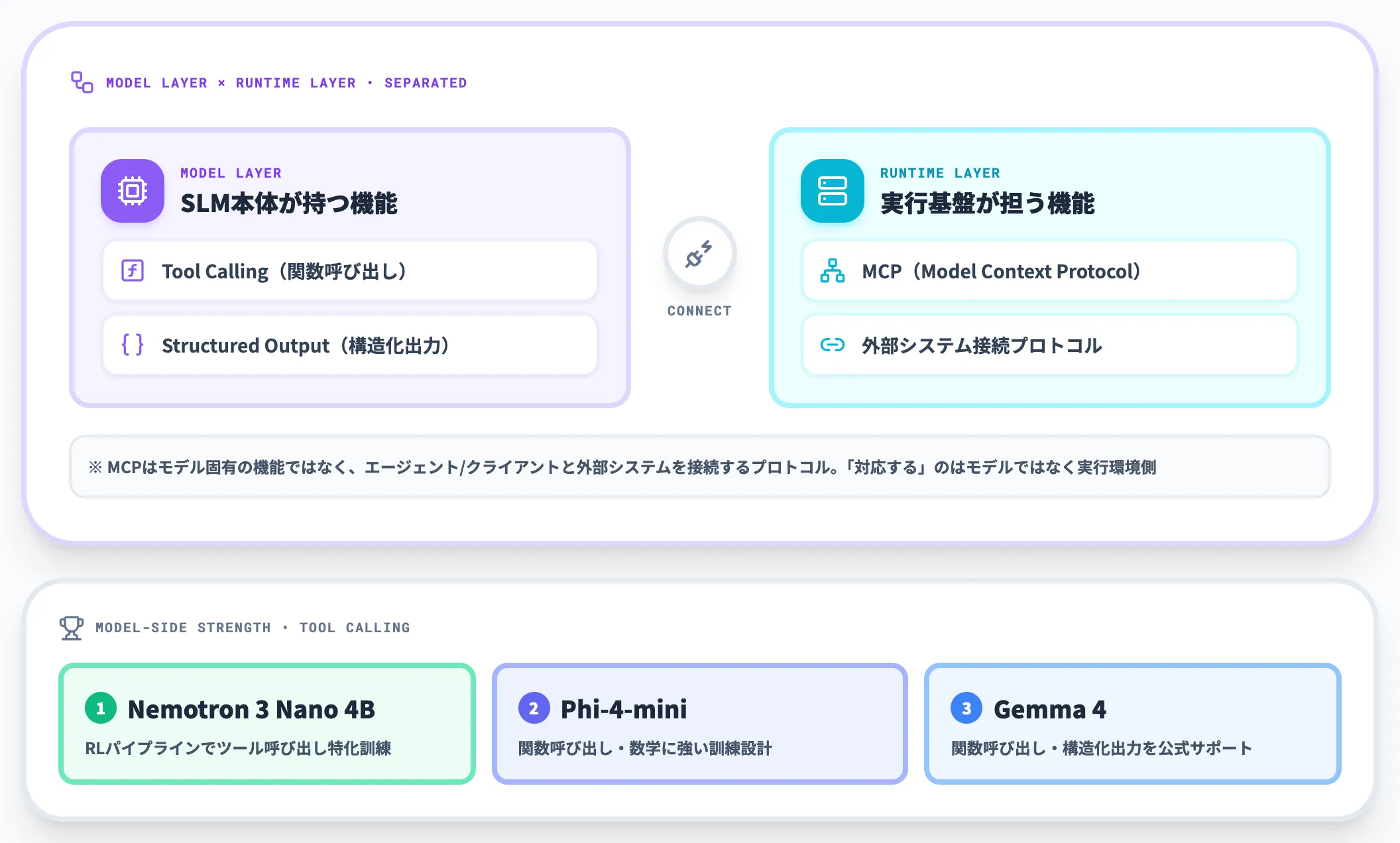This screenshot has height=843, width=1400.
Task: Select the 外部システム接続プロトコル row
Action: pos(1050,345)
